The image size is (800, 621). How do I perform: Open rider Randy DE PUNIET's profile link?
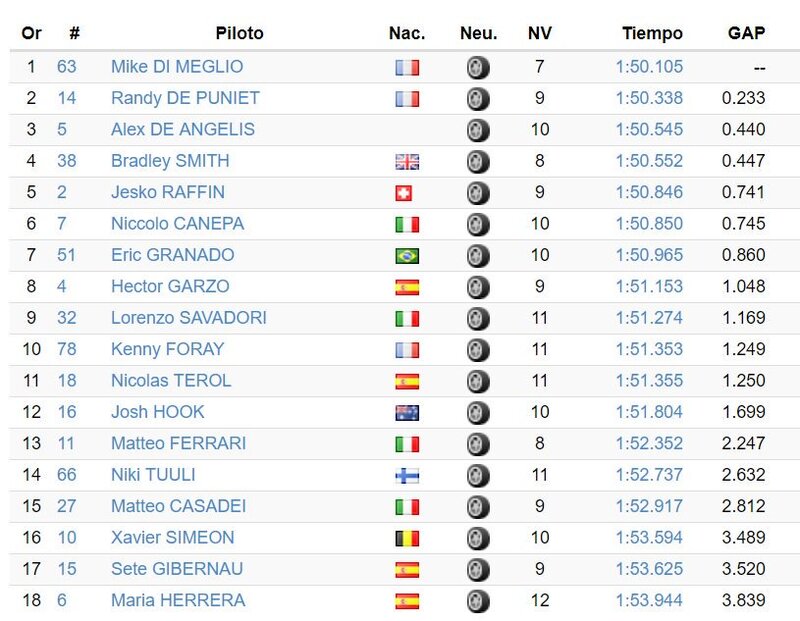point(185,98)
